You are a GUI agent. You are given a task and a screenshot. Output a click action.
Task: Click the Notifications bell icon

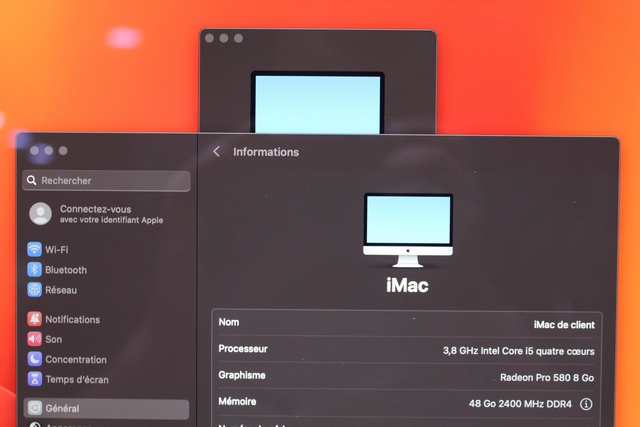click(34, 319)
